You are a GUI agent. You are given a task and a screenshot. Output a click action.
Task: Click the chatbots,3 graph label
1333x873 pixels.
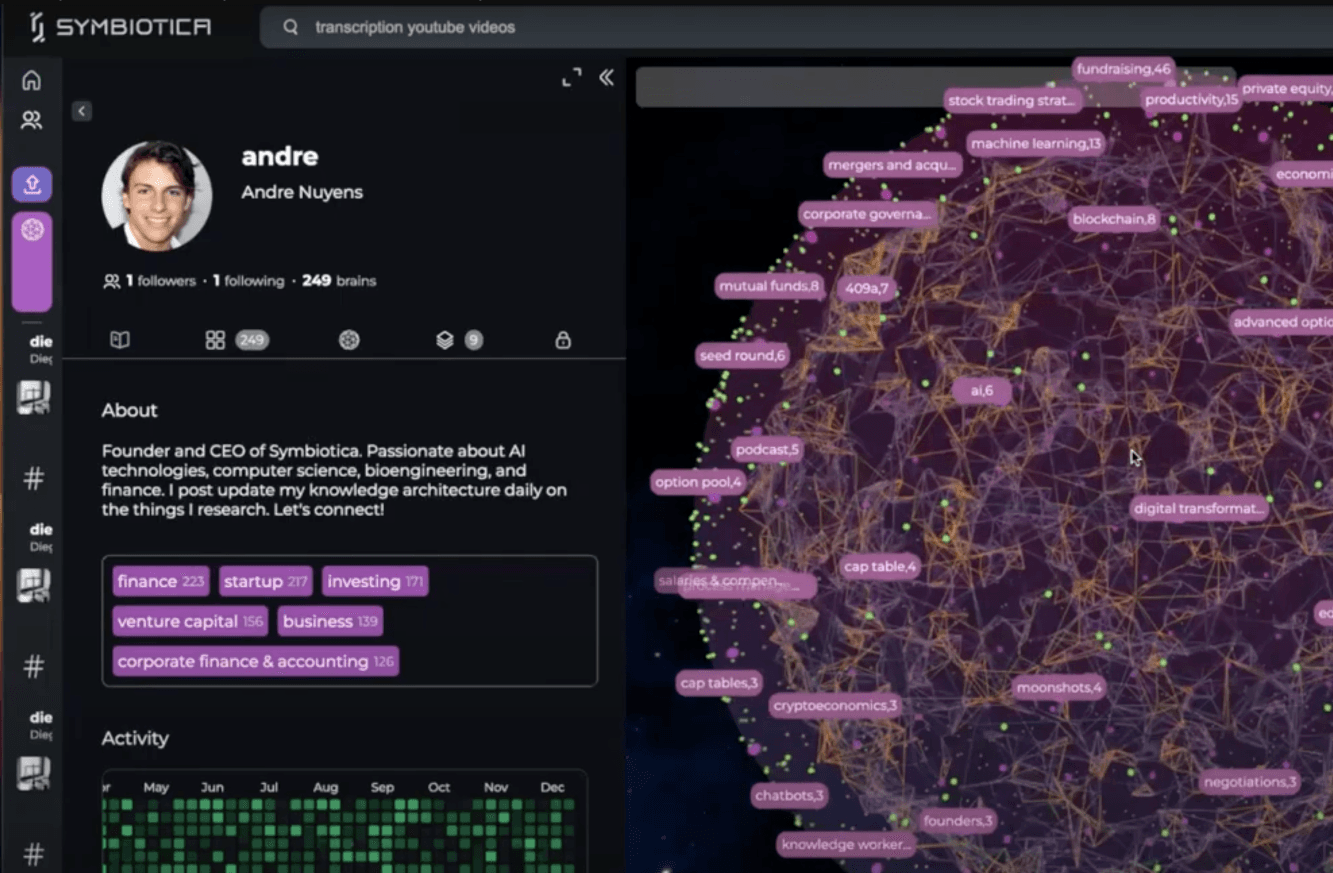pyautogui.click(x=789, y=796)
